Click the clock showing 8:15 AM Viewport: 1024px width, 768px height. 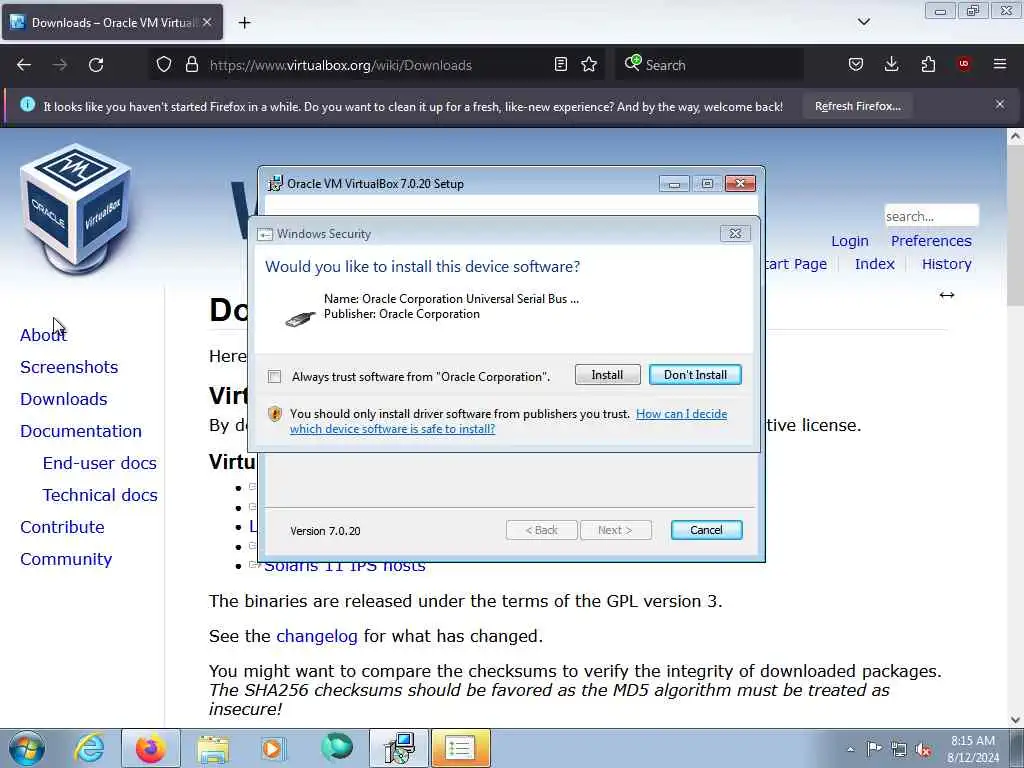(972, 741)
